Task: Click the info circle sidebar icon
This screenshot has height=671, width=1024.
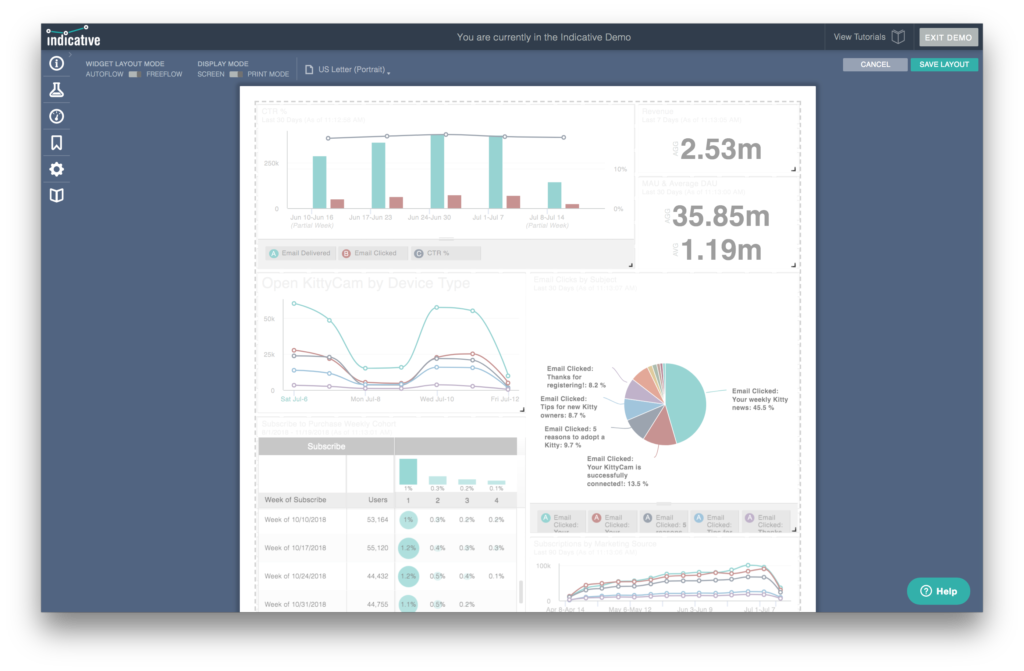Action: [x=57, y=63]
